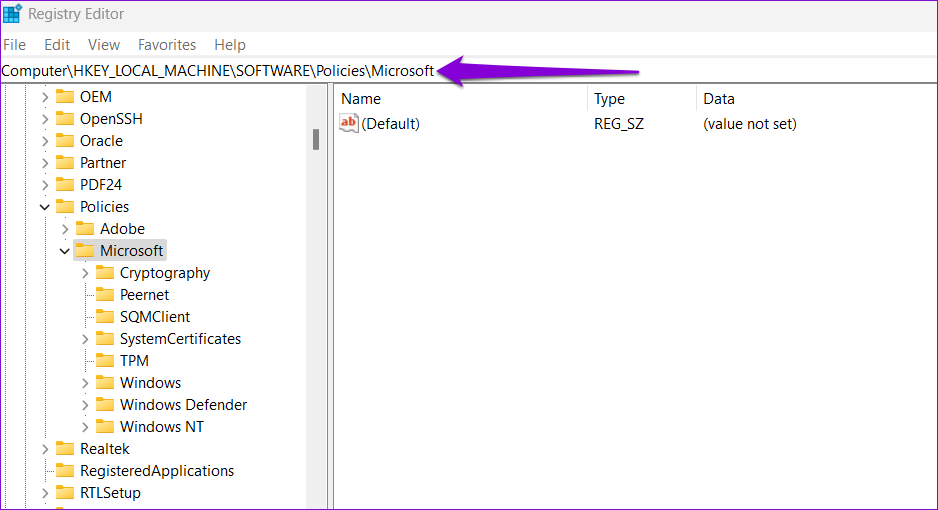Click the OpenSSH folder icon
Viewport: 938px width, 510px height.
click(65, 119)
